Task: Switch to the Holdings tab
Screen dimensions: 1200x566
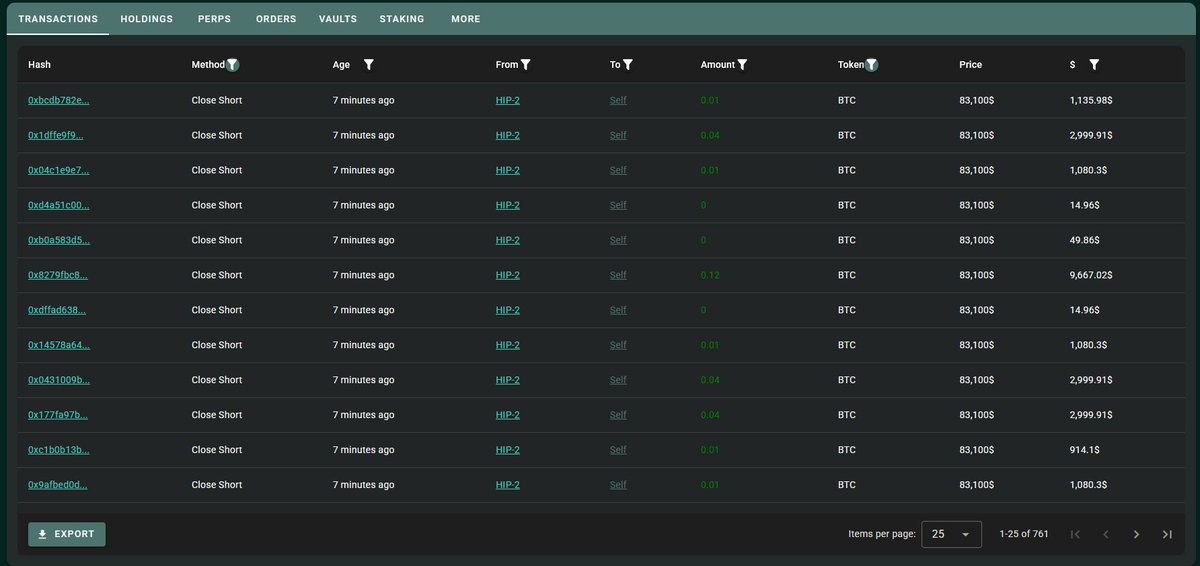Action: coord(147,19)
